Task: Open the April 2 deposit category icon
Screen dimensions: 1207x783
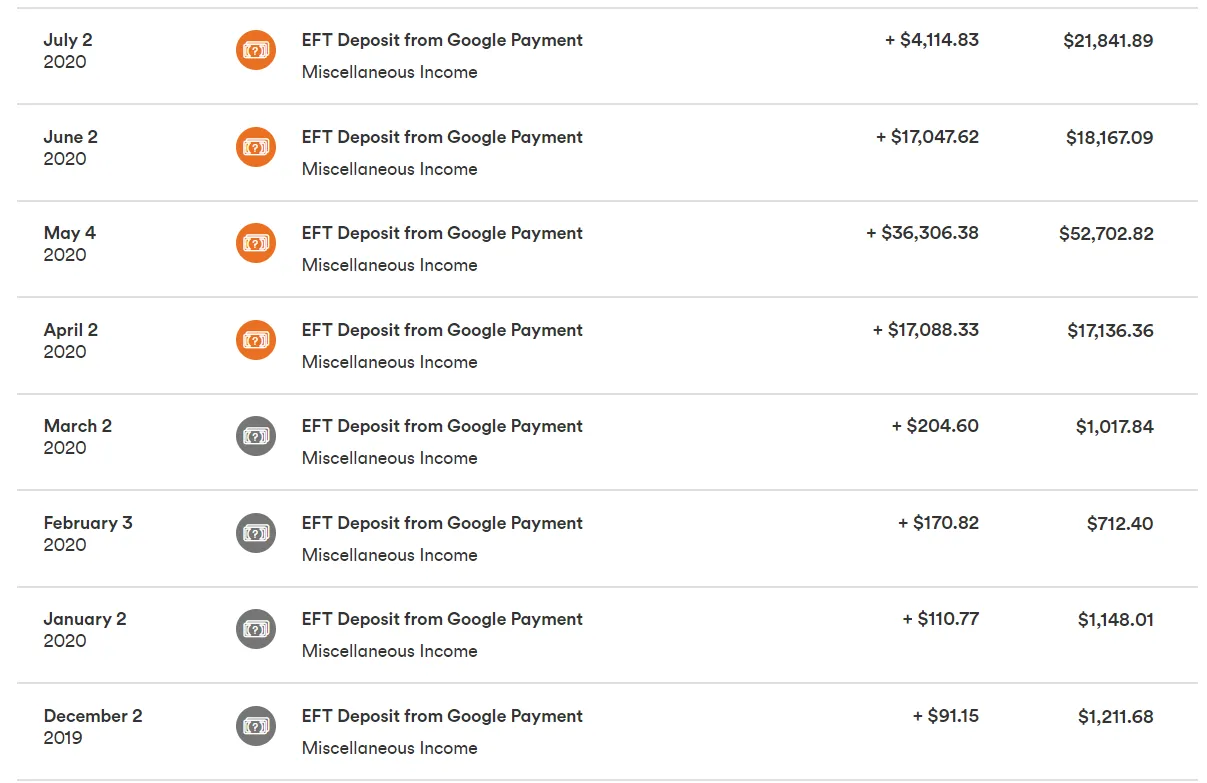Action: pos(256,339)
